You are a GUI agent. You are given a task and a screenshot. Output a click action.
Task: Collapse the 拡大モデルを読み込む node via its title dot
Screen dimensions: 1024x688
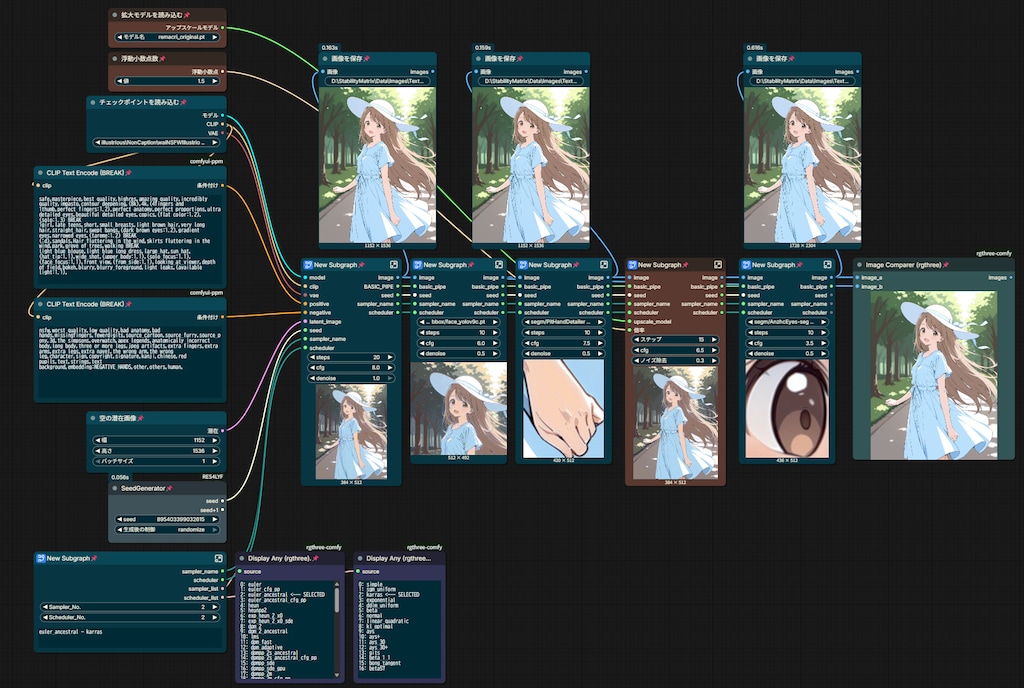(x=115, y=14)
